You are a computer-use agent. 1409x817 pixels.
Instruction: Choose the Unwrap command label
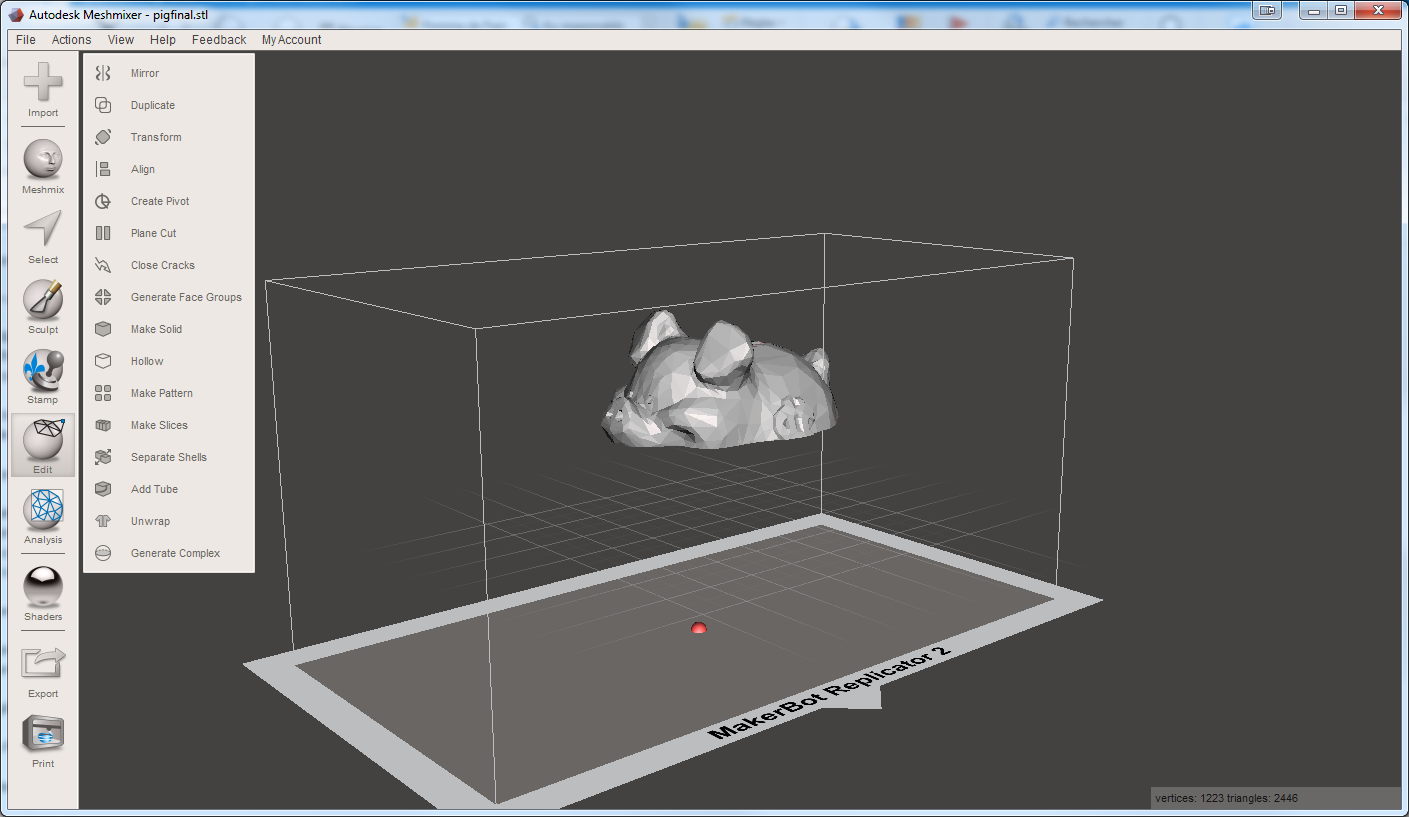click(150, 521)
